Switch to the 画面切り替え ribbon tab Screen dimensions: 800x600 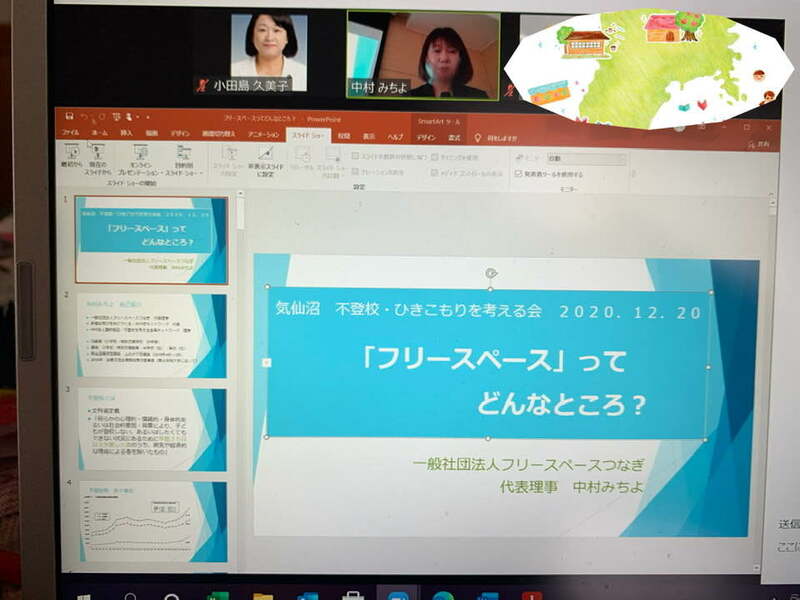click(218, 134)
